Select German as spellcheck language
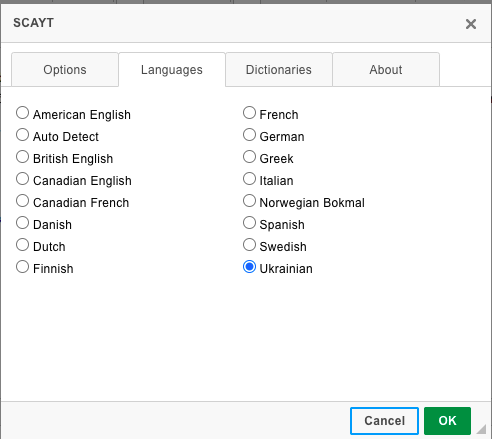Viewport: 492px width, 439px height. pyautogui.click(x=249, y=135)
